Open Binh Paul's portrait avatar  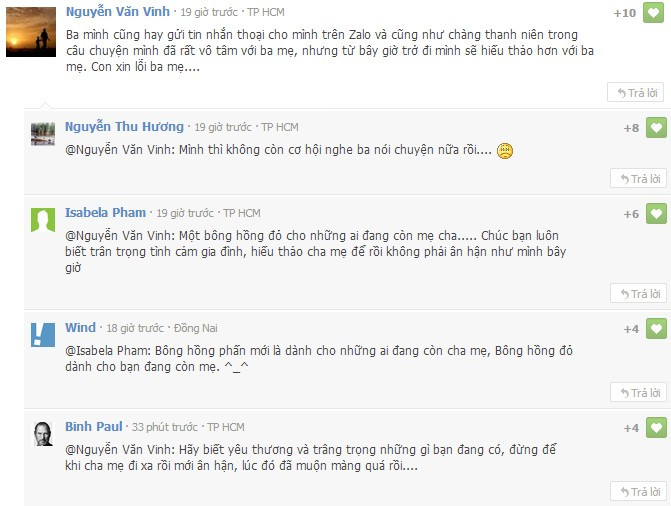click(x=43, y=434)
